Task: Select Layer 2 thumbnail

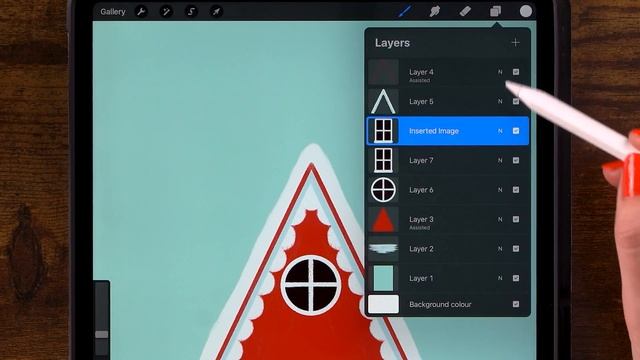Action: [383, 249]
